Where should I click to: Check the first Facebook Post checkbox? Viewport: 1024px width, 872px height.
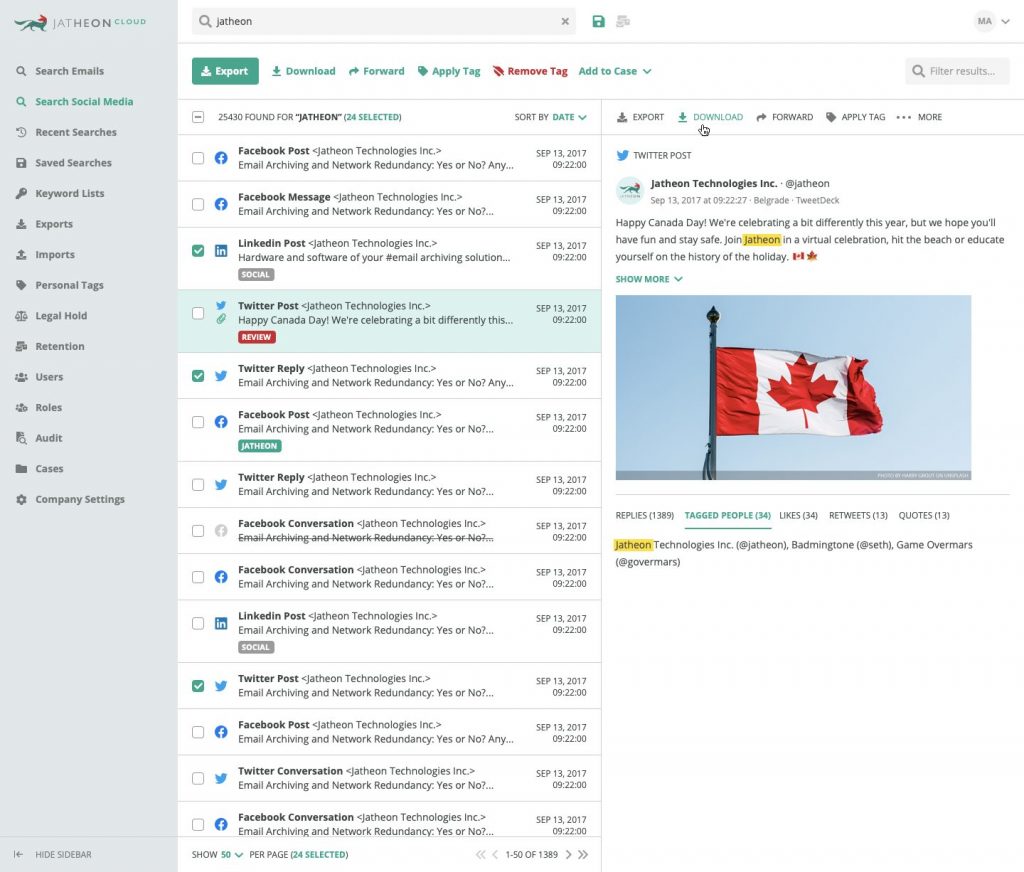tap(198, 158)
